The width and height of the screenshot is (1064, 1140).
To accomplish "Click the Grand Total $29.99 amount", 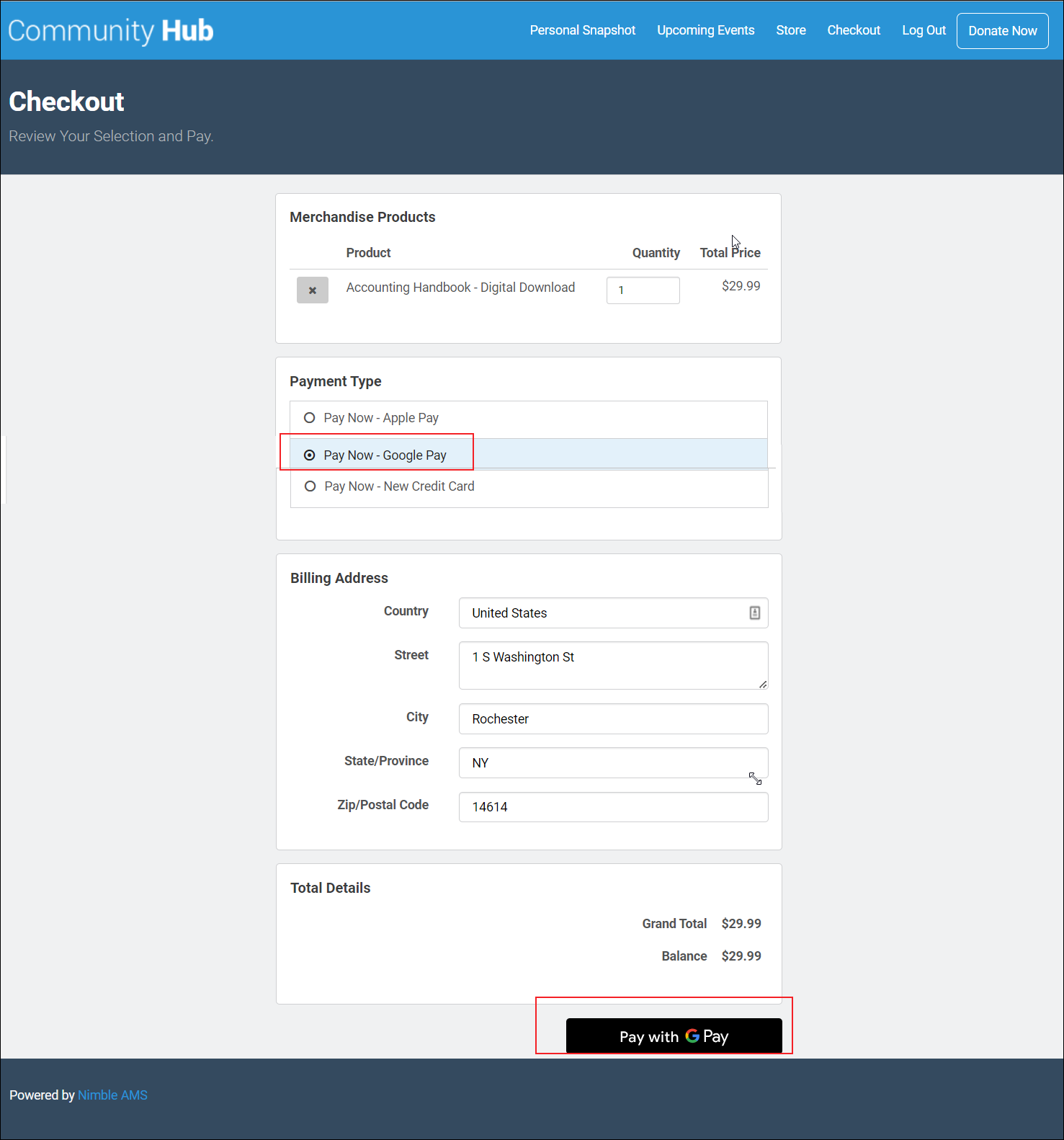I will tap(741, 924).
